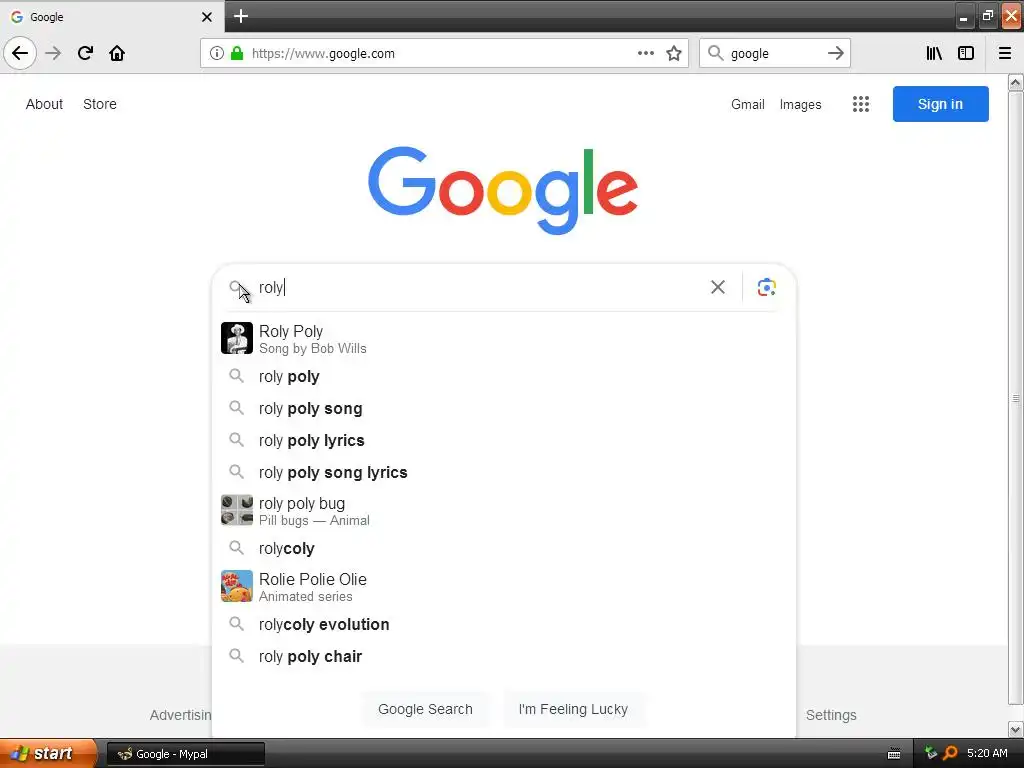
Task: Reload the current page
Action: pyautogui.click(x=85, y=54)
